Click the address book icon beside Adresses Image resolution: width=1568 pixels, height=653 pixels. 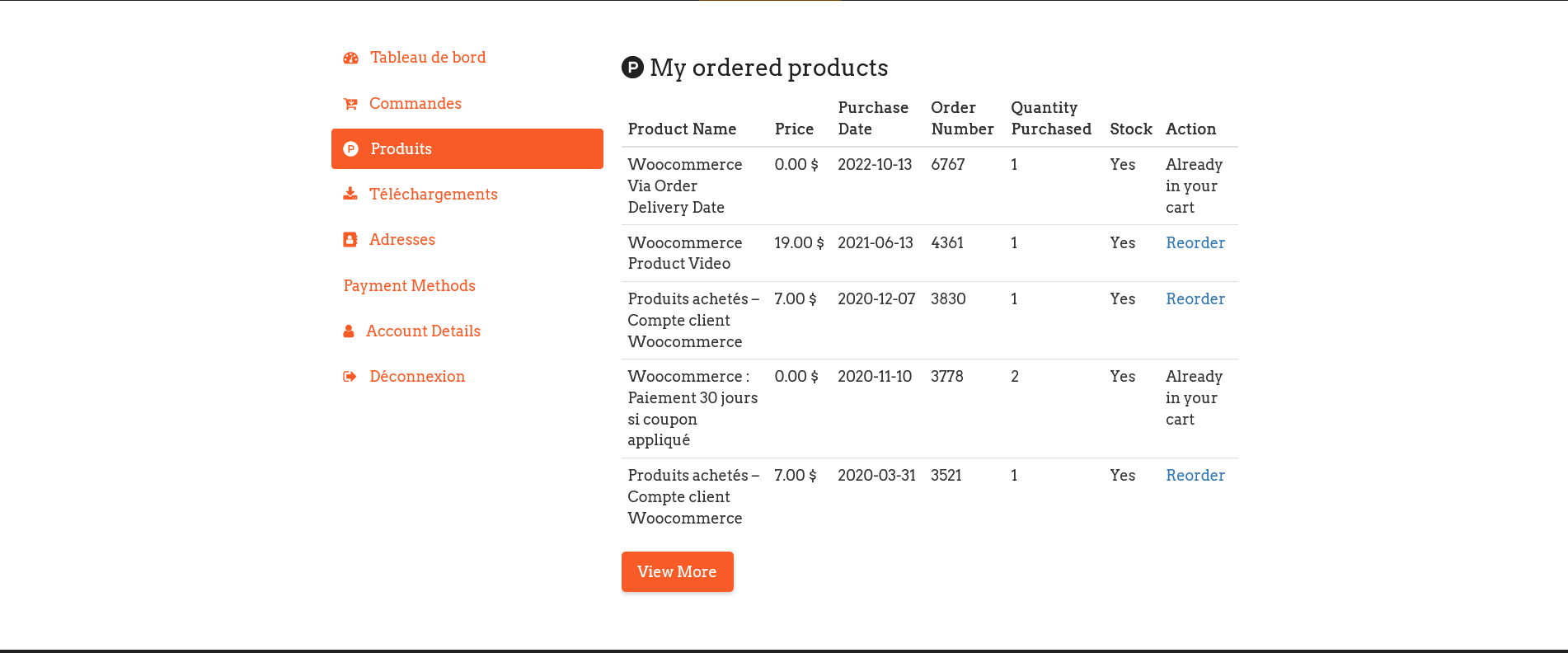click(350, 240)
